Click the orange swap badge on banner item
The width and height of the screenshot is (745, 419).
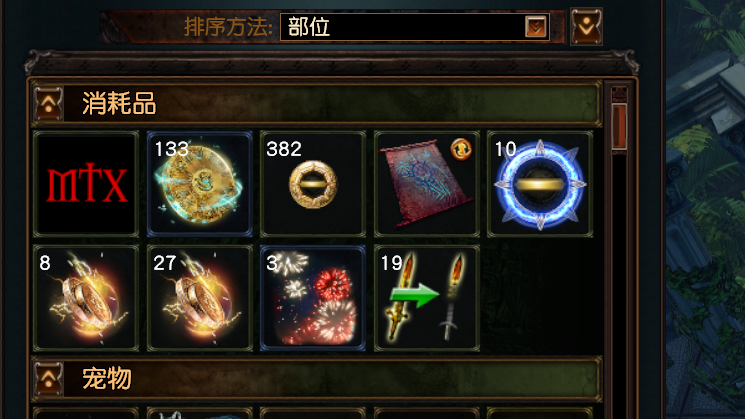coord(461,149)
